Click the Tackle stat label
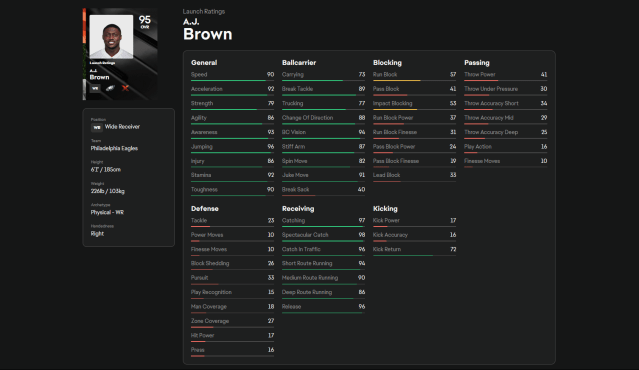 (199, 220)
